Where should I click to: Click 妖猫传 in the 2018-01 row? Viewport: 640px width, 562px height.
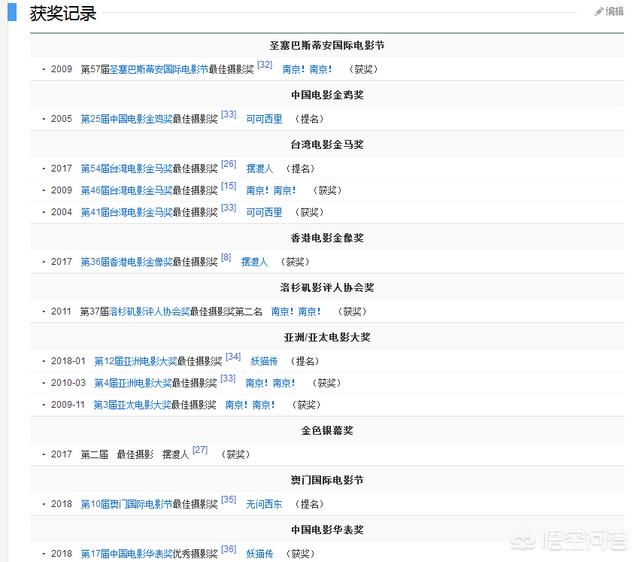(263, 360)
